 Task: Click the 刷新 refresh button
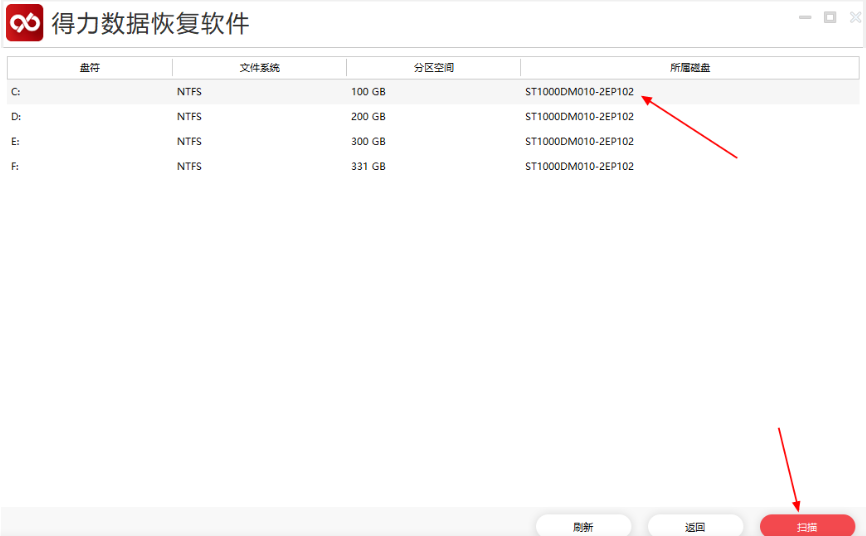point(583,526)
